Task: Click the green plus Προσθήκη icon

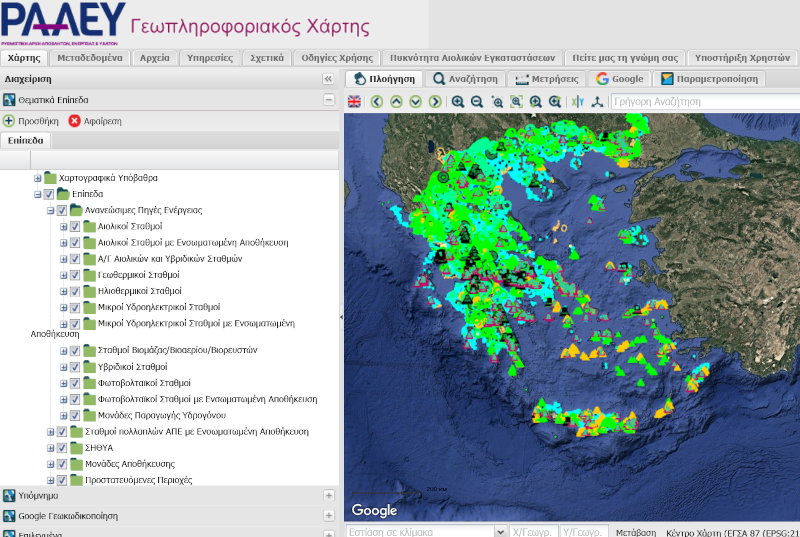Action: tap(9, 120)
